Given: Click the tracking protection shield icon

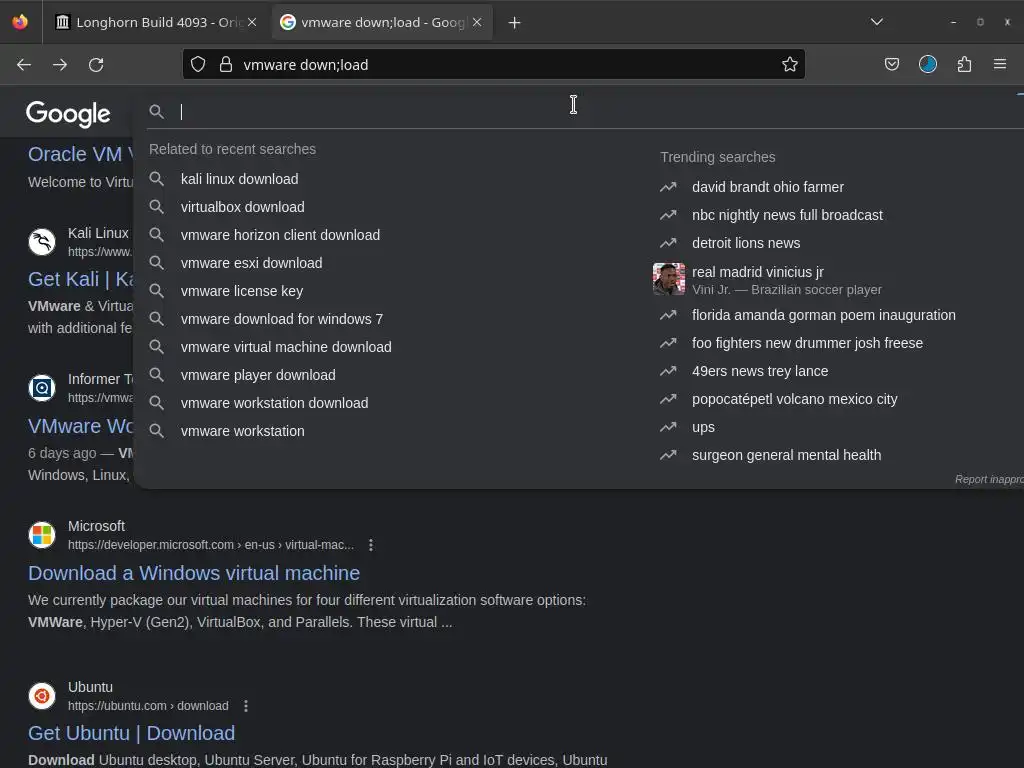Looking at the screenshot, I should [198, 64].
